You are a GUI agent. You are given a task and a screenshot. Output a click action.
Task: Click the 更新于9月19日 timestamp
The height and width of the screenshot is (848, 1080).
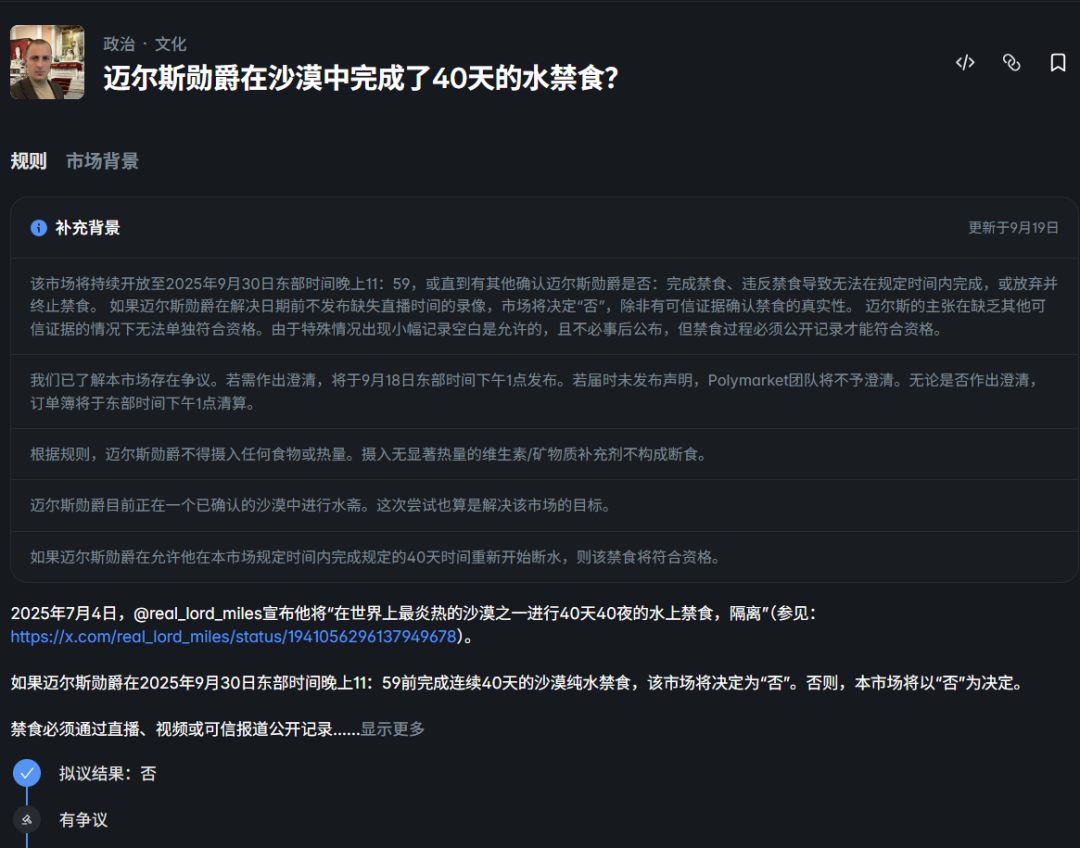coord(1013,227)
